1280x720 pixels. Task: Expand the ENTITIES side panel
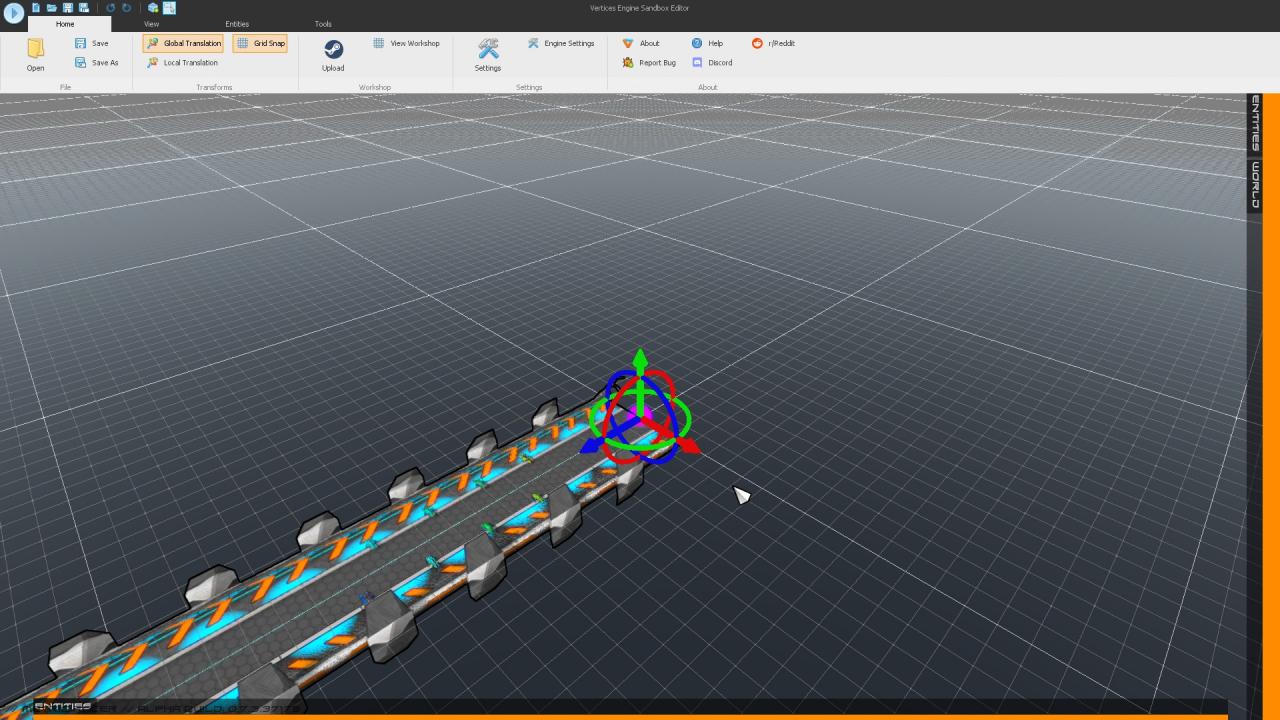(1255, 123)
